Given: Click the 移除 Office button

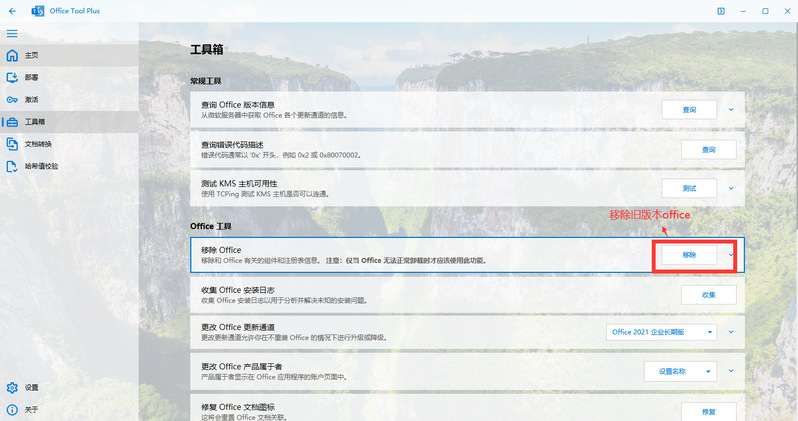Looking at the screenshot, I should click(689, 255).
